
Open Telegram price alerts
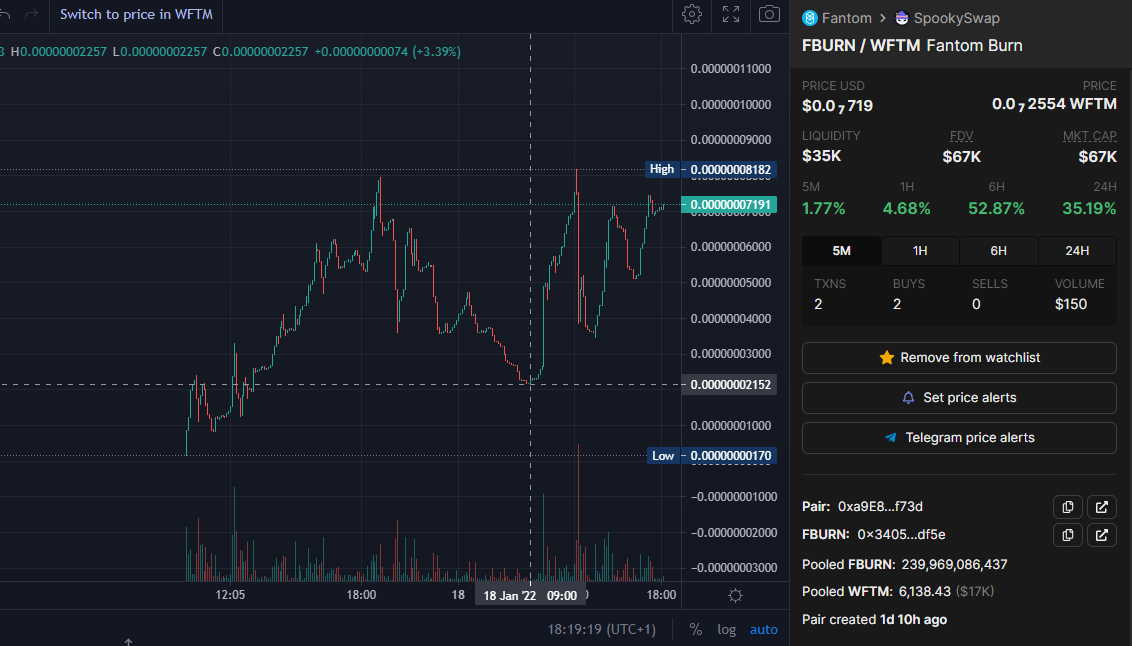coord(959,438)
